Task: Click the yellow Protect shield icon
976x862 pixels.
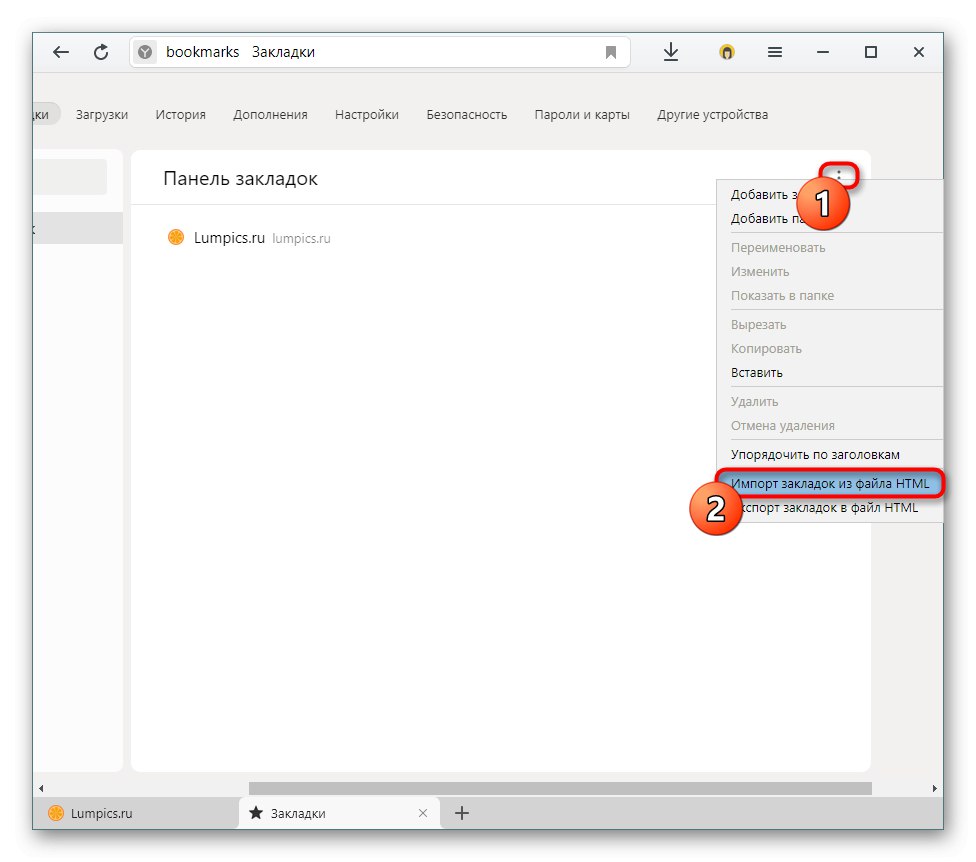Action: (x=726, y=52)
